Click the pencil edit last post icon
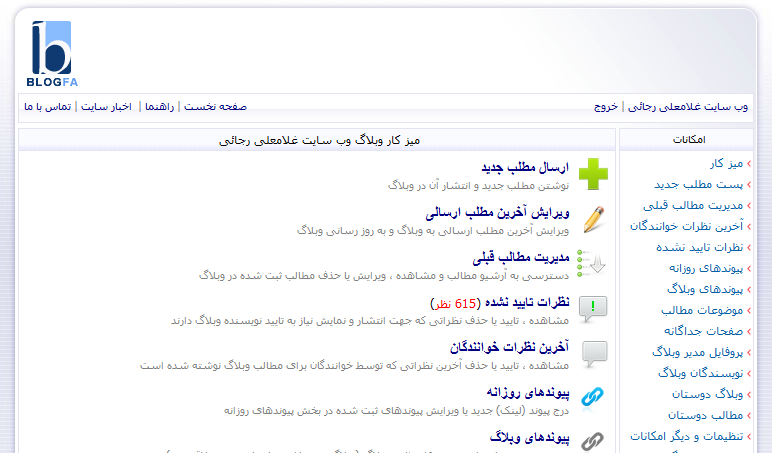Image resolution: width=772 pixels, height=453 pixels. coord(593,218)
